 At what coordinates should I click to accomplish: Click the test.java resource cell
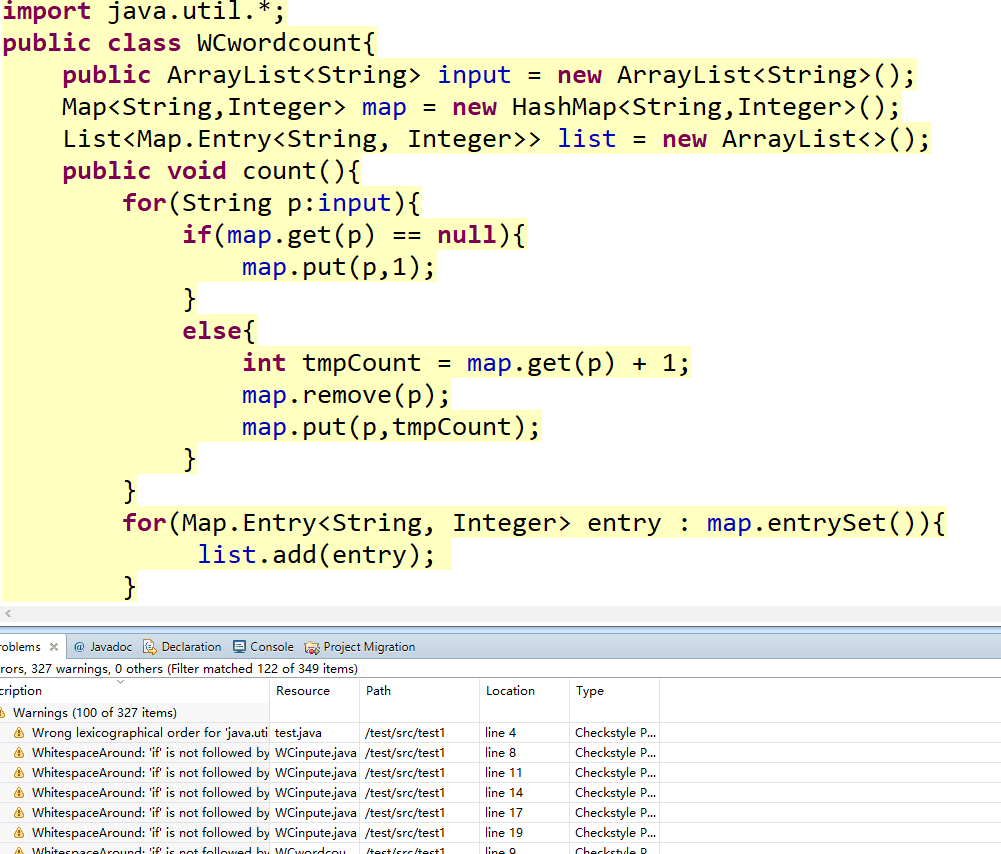tap(298, 733)
